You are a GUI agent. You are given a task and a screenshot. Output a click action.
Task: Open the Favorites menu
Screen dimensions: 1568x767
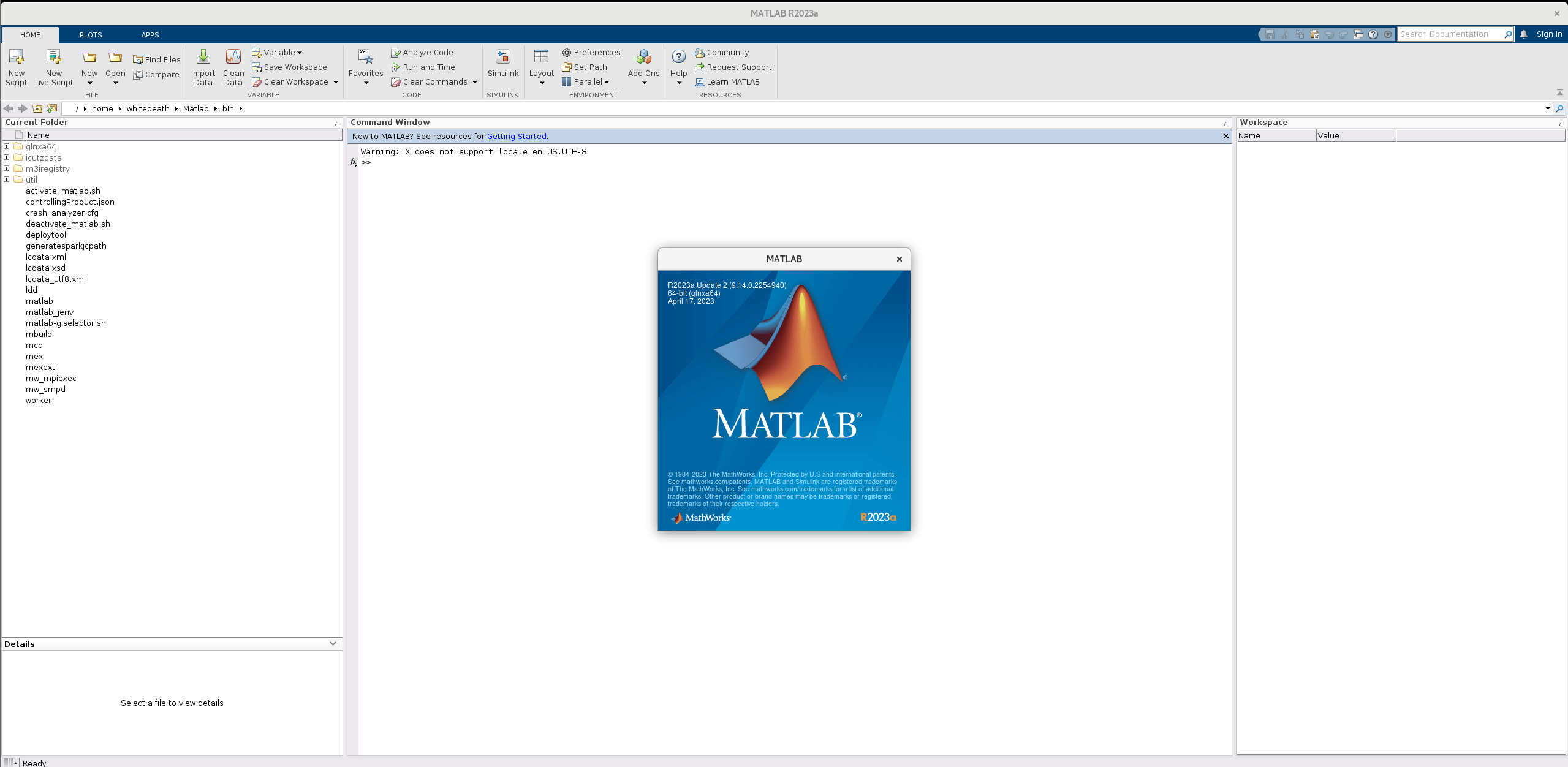click(x=366, y=67)
